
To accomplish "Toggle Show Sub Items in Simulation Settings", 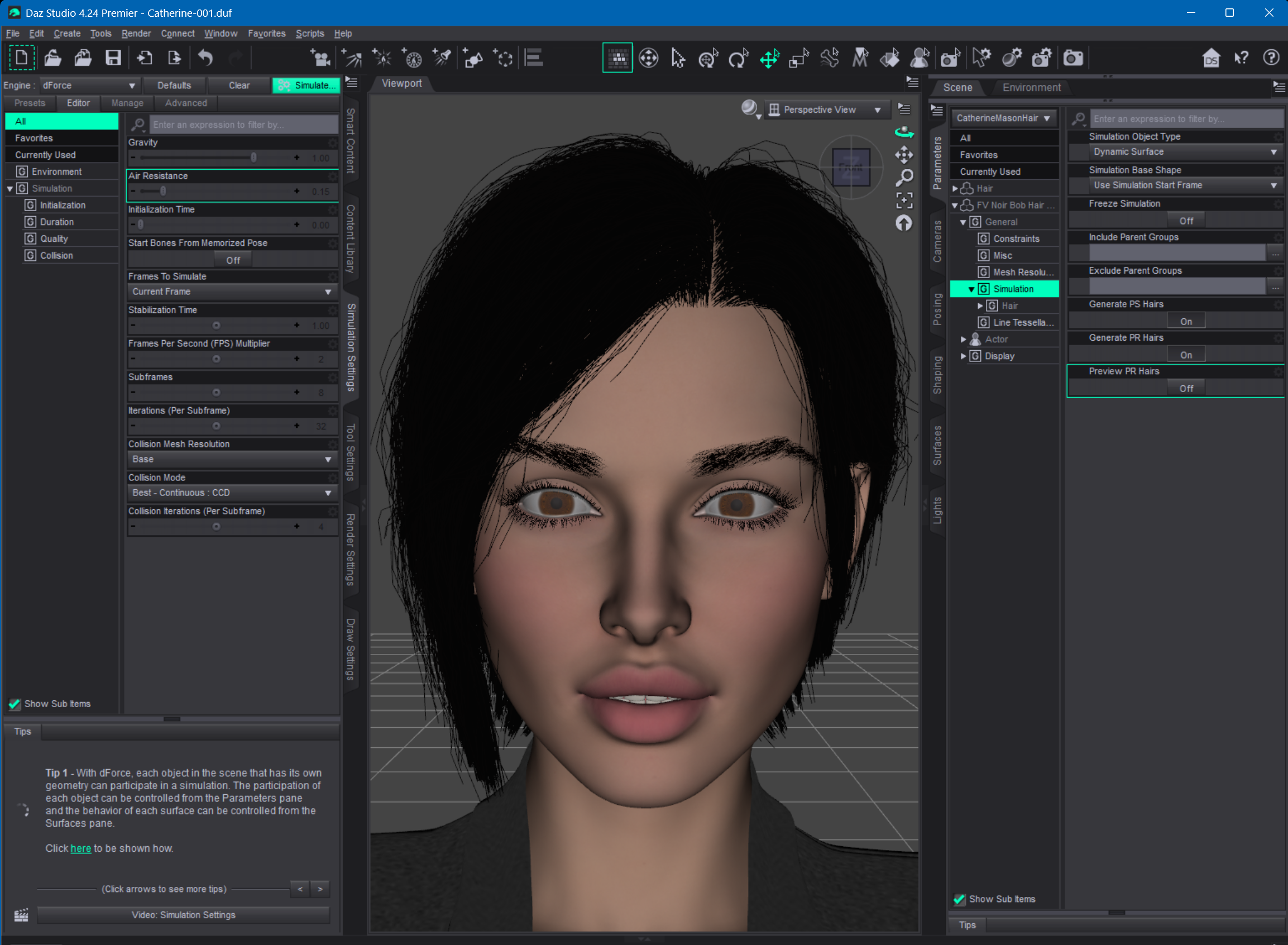I will tap(15, 704).
